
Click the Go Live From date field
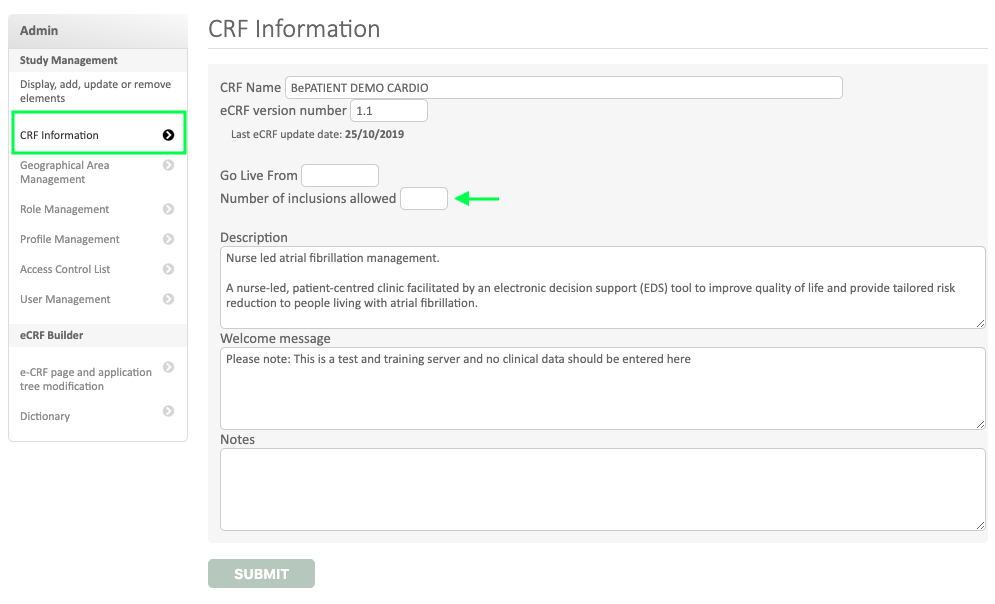click(340, 176)
